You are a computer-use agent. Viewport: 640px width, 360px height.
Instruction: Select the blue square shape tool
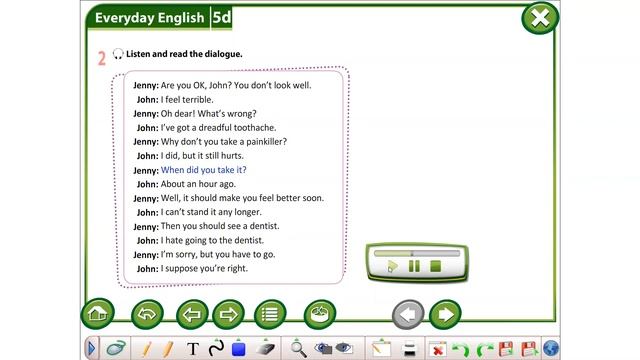pos(238,348)
